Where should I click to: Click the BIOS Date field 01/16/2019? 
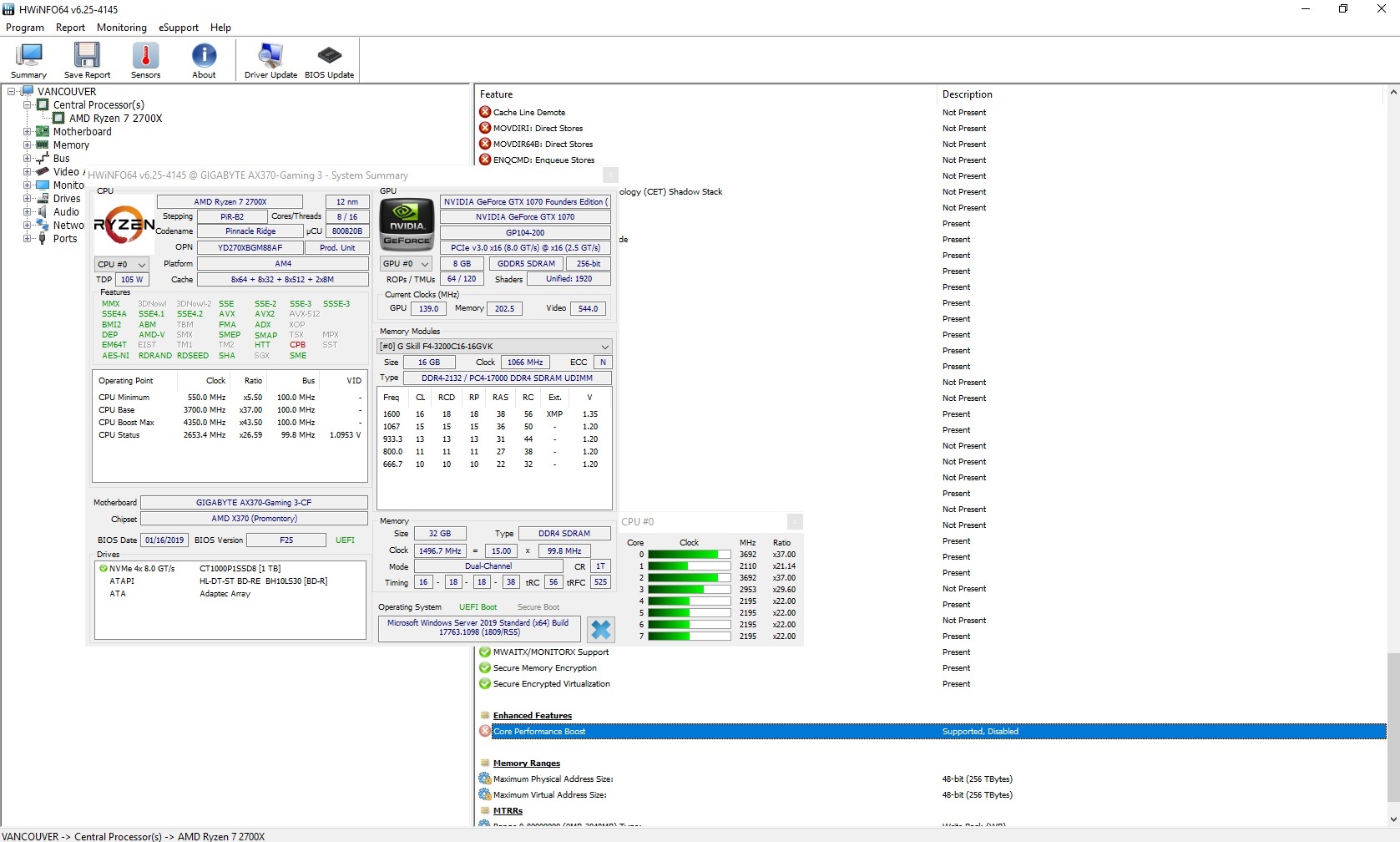click(164, 540)
